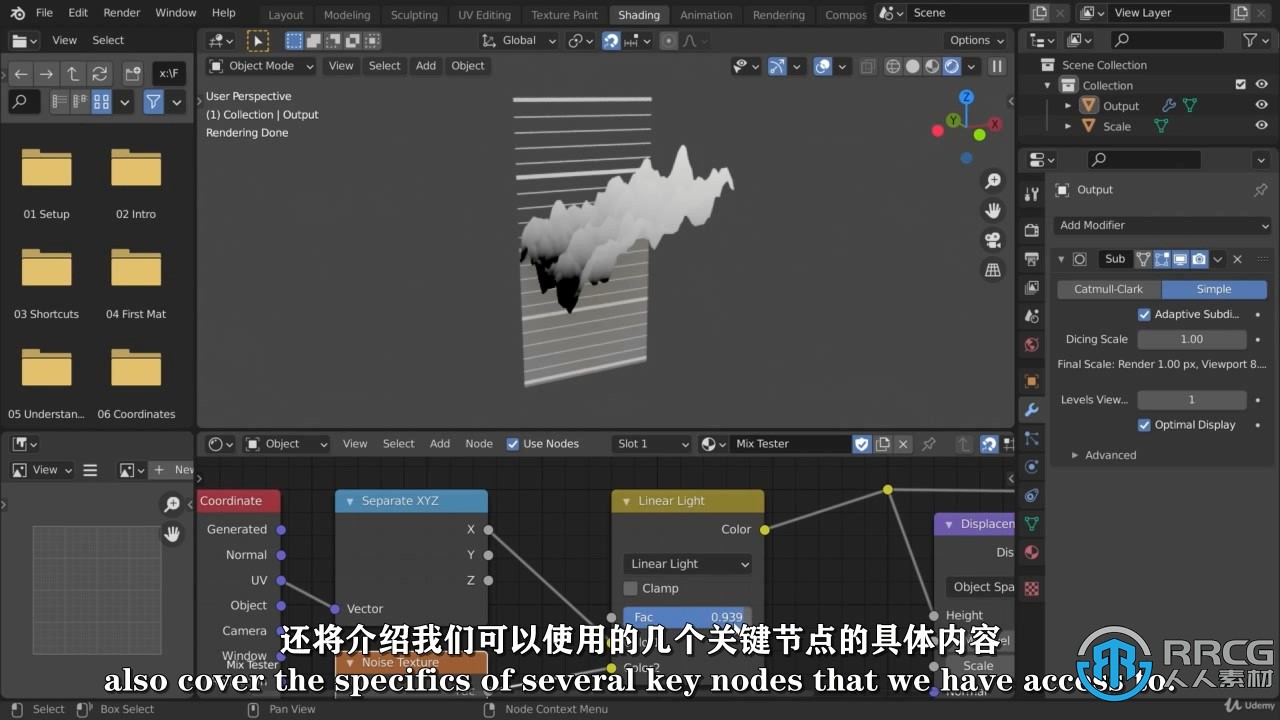Screen dimensions: 1280x720
Task: Select the pan hand tool in viewport
Action: (x=993, y=211)
